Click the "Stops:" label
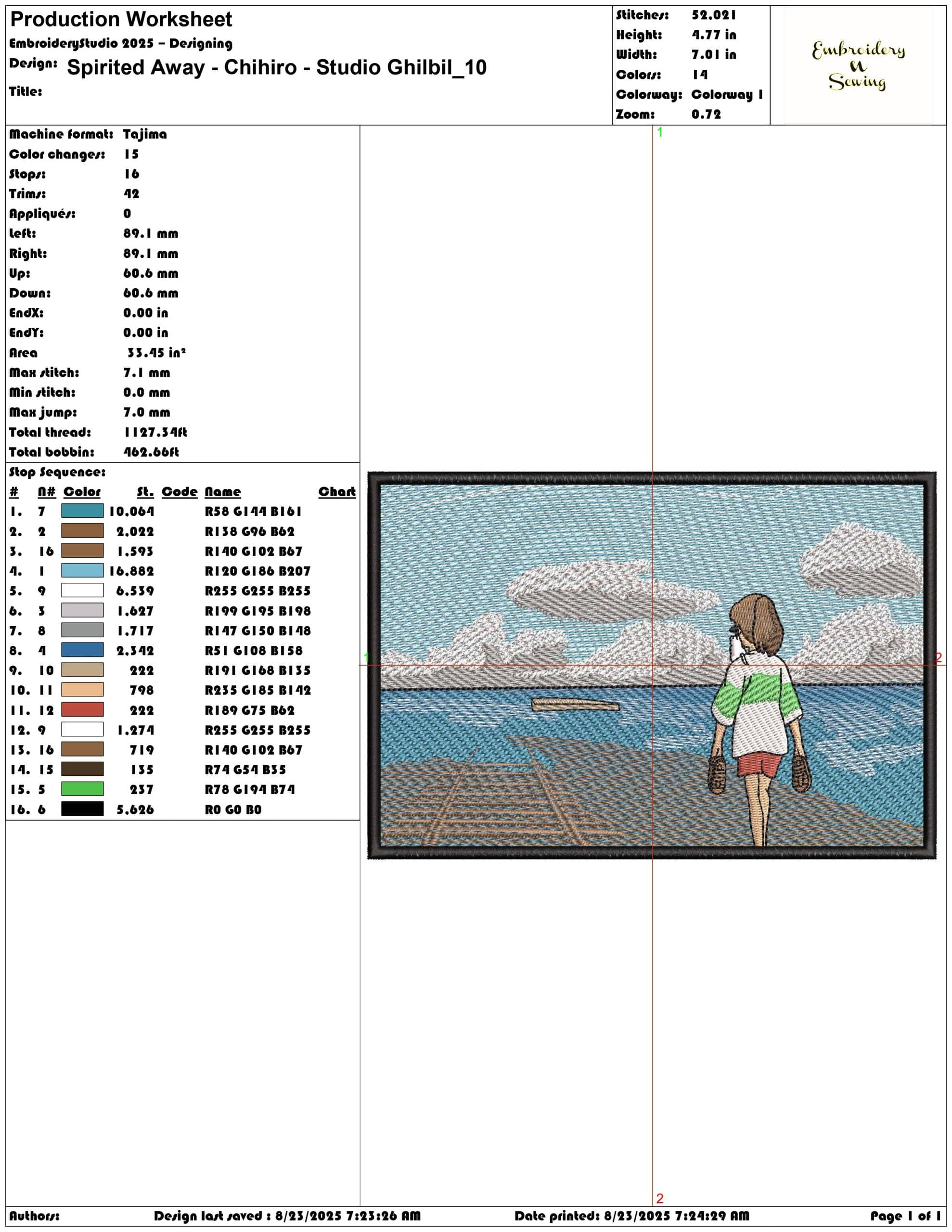 click(x=27, y=174)
